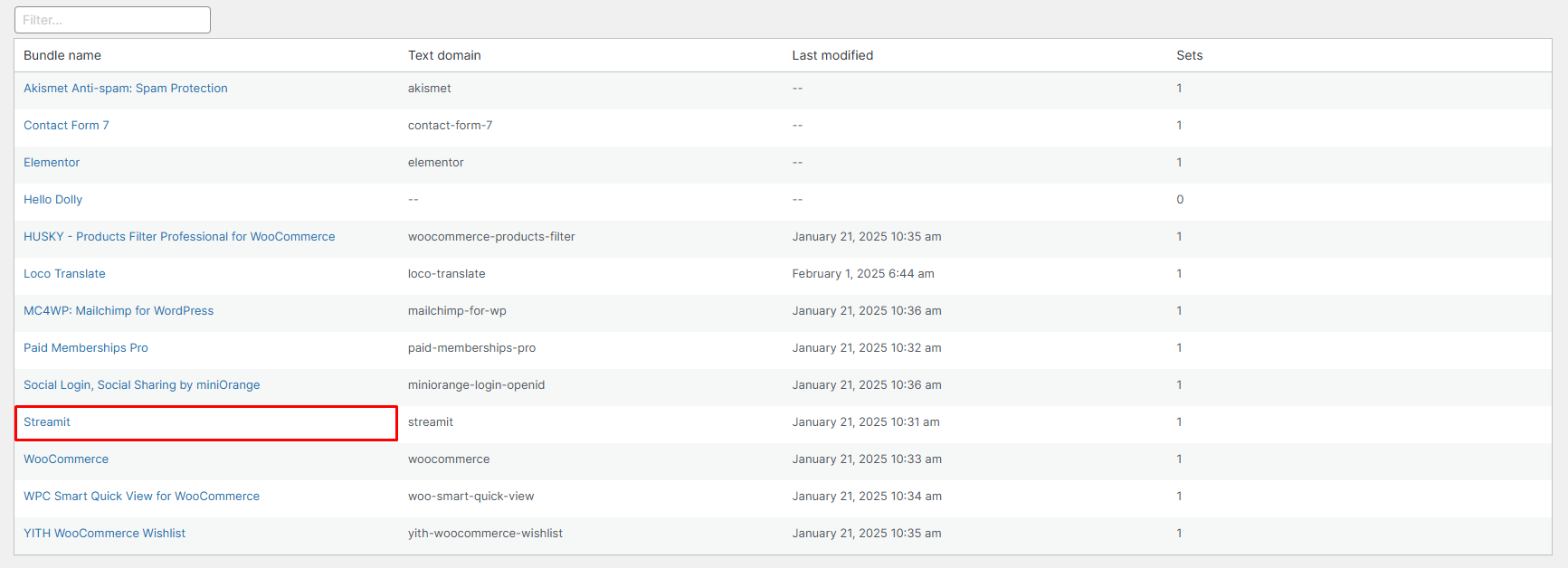Click the Sets count for Paid Memberships Pro
This screenshot has width=1568, height=568.
(1179, 347)
